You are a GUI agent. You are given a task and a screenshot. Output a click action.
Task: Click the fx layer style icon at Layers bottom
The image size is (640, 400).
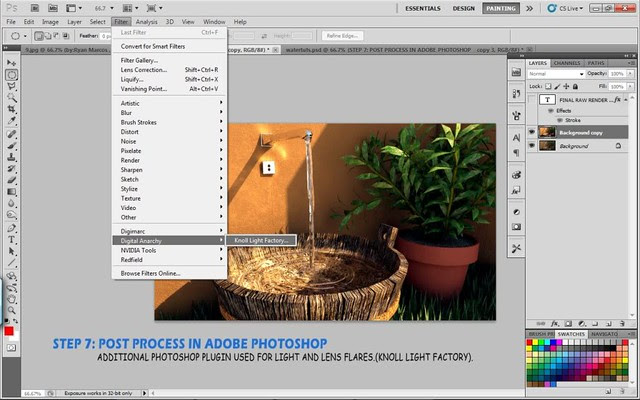[x=554, y=323]
